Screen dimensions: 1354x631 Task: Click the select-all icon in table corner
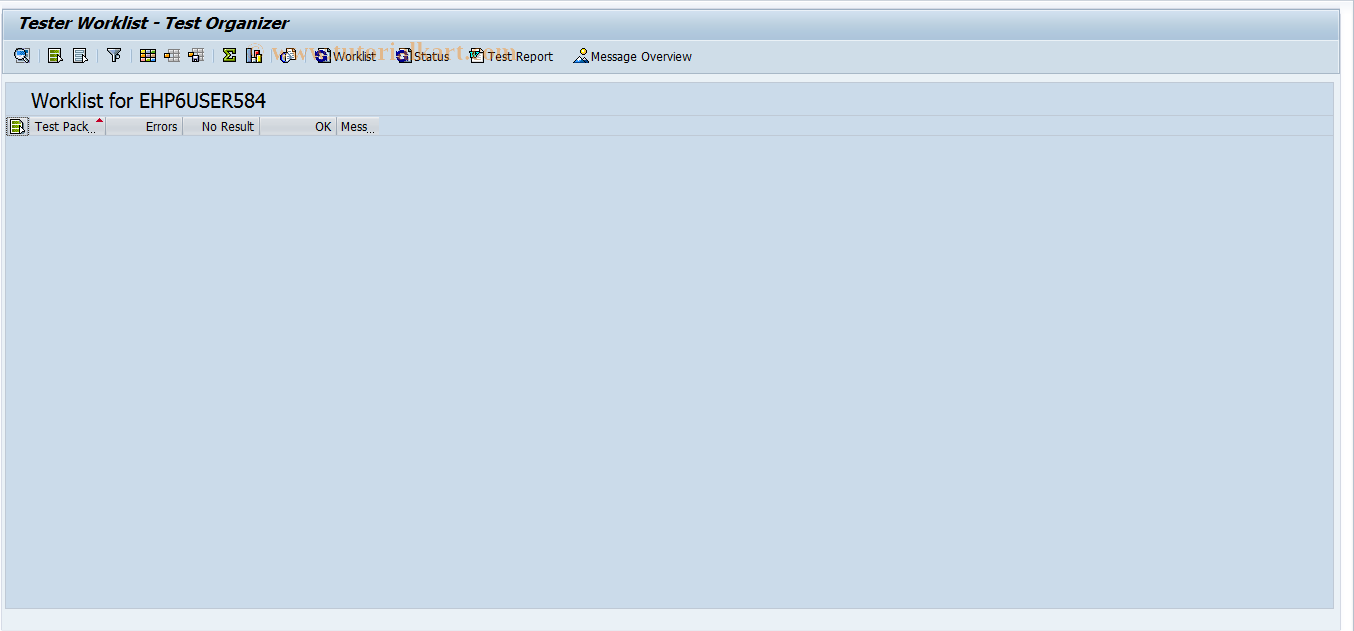(17, 126)
